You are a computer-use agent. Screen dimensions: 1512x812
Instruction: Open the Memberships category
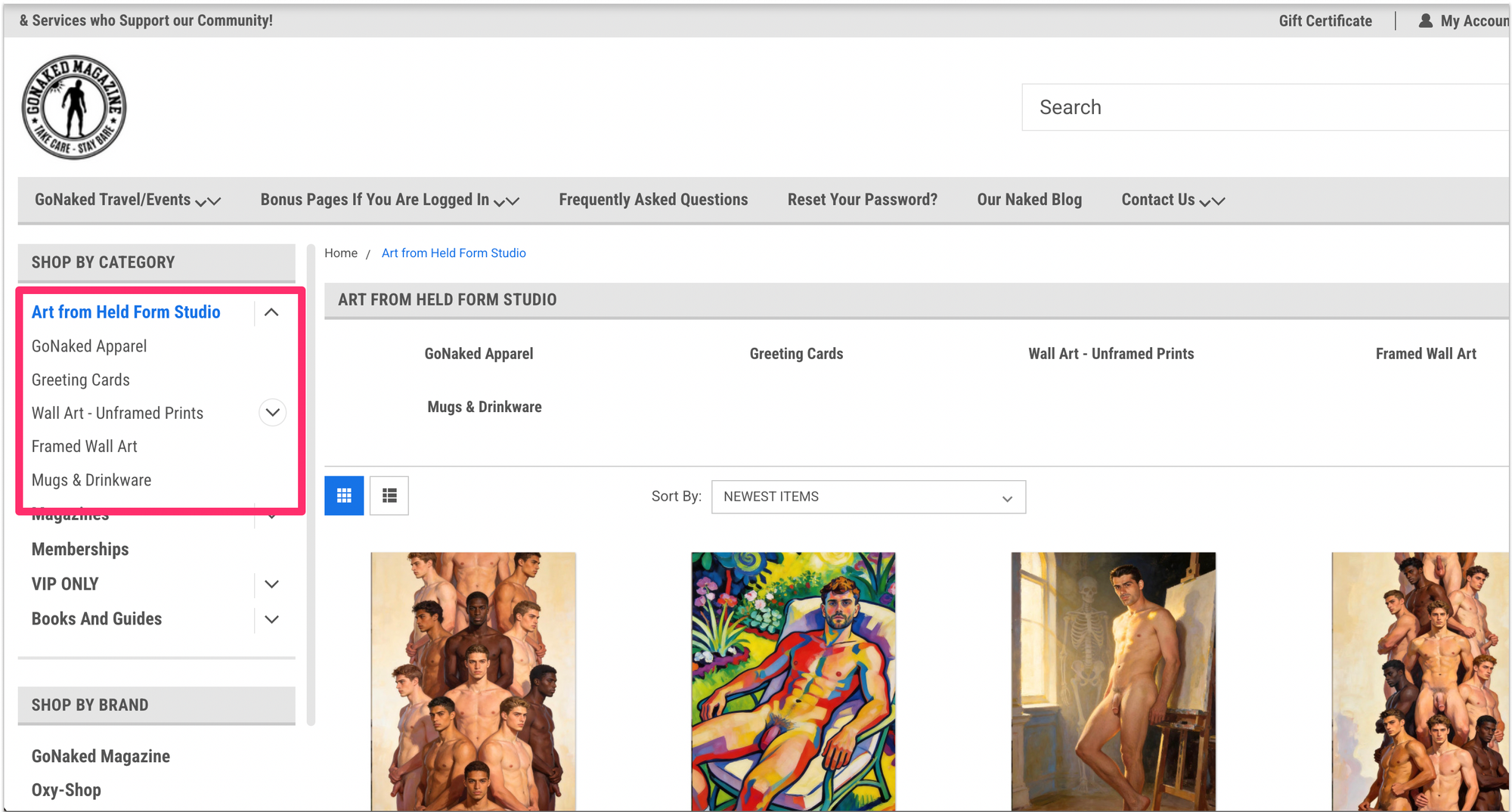[x=80, y=550]
